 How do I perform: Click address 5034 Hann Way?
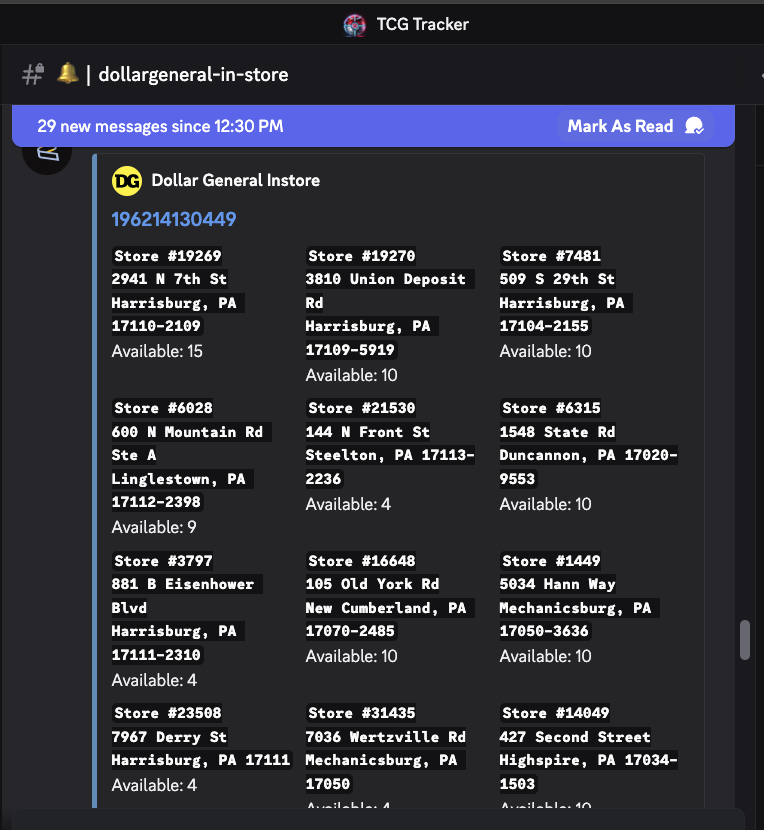coord(557,584)
